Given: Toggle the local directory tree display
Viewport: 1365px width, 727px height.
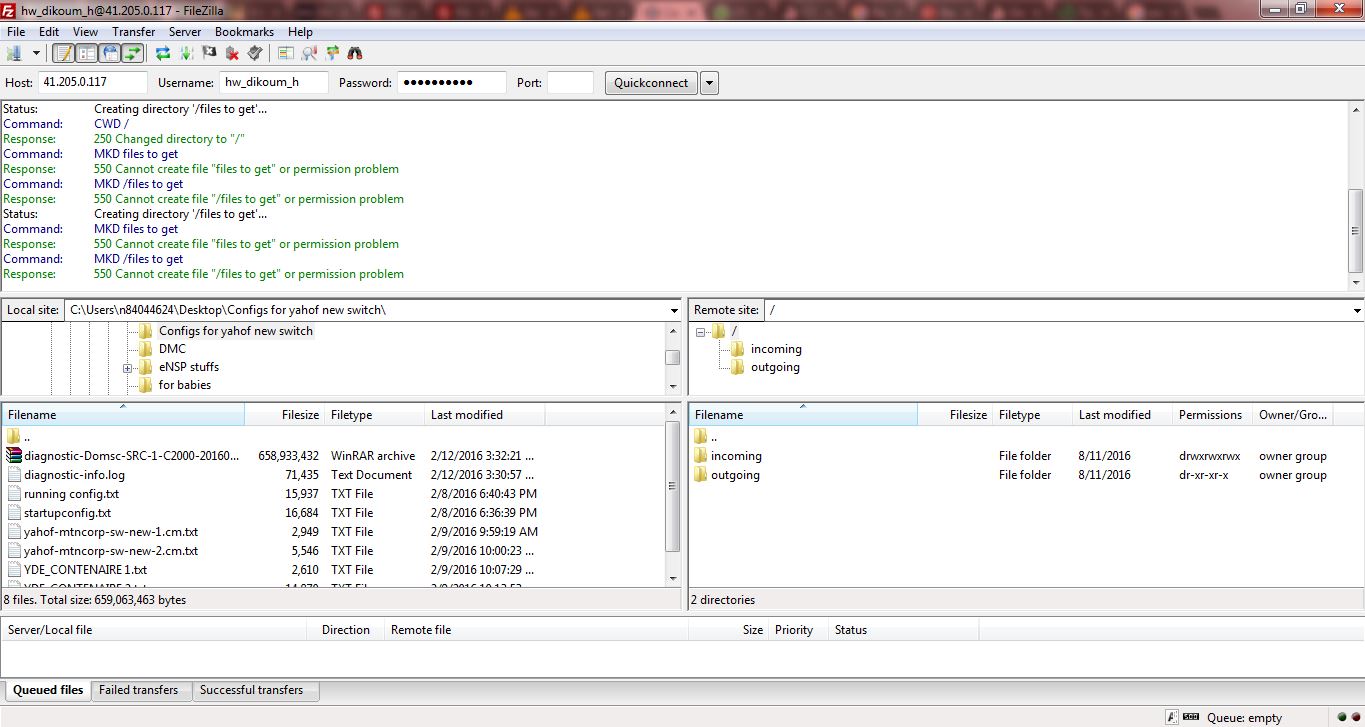Looking at the screenshot, I should 87,53.
